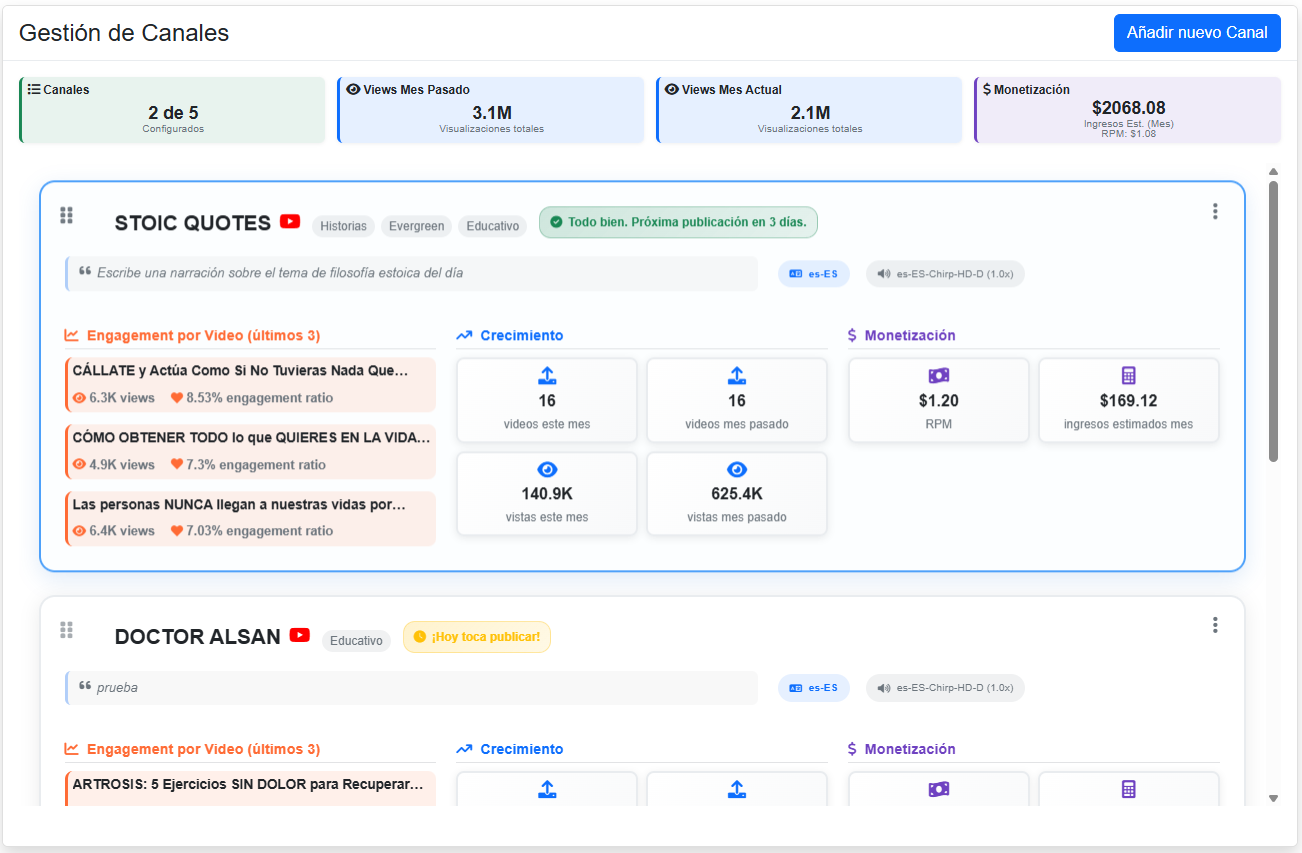Click the quote icon in STOIC QUOTES prompt
This screenshot has height=853, width=1302.
point(85,272)
